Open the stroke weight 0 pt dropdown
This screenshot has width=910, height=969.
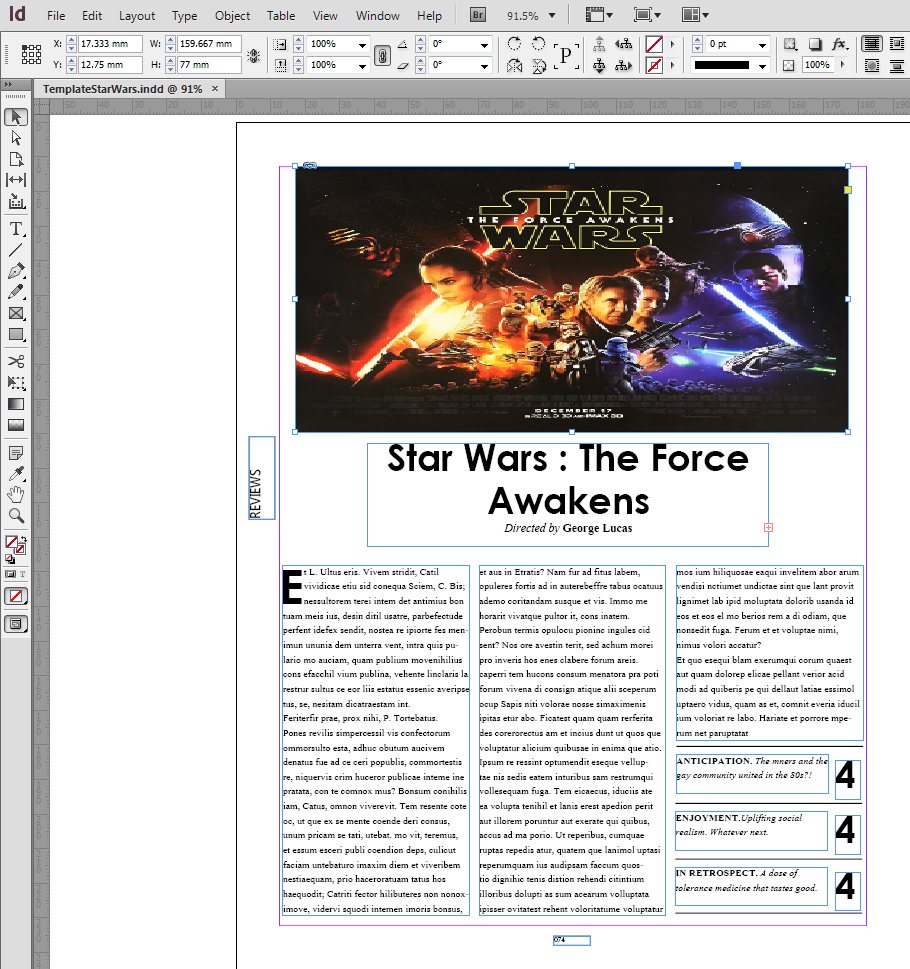point(762,44)
